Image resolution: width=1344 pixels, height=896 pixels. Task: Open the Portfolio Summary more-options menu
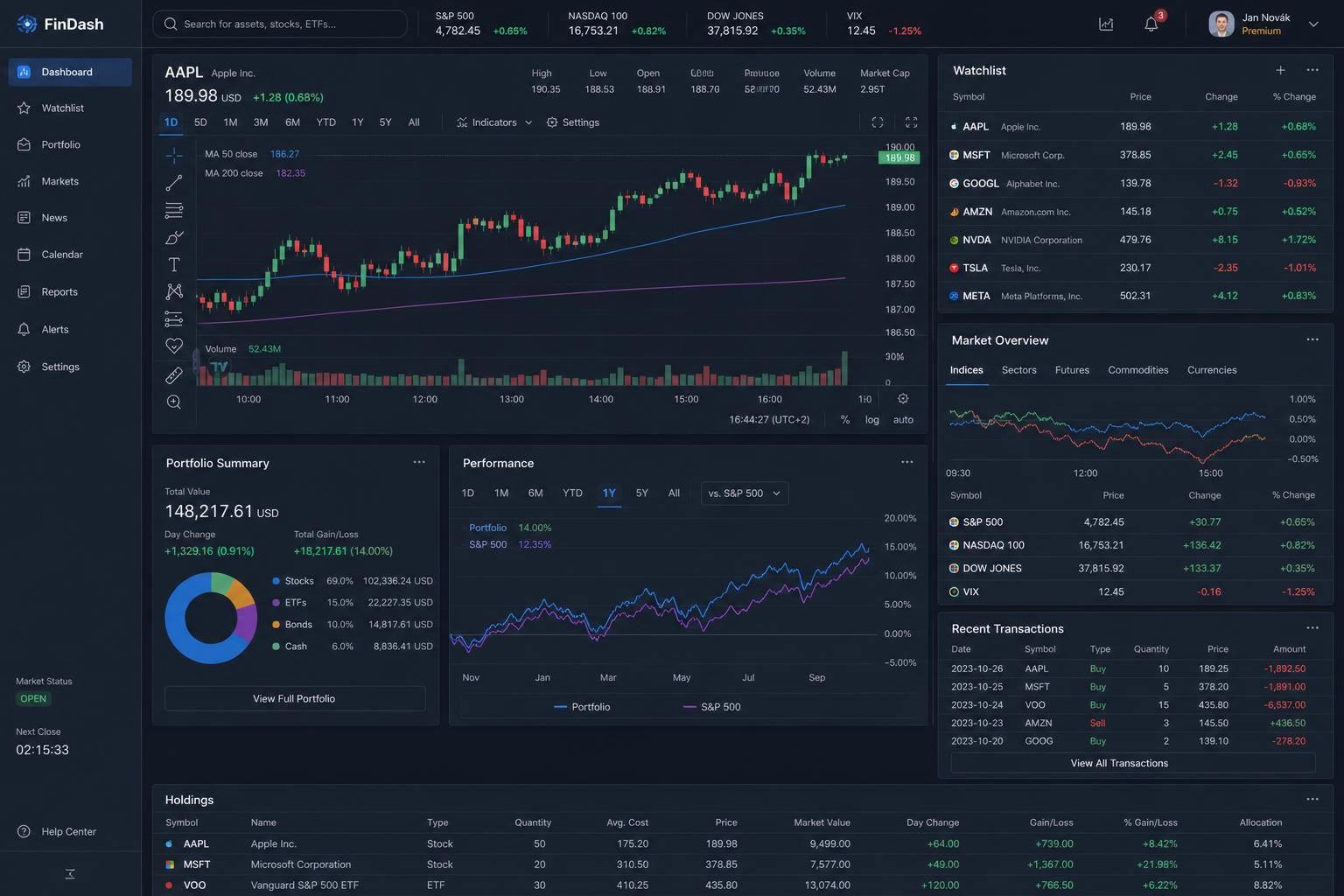click(x=419, y=462)
